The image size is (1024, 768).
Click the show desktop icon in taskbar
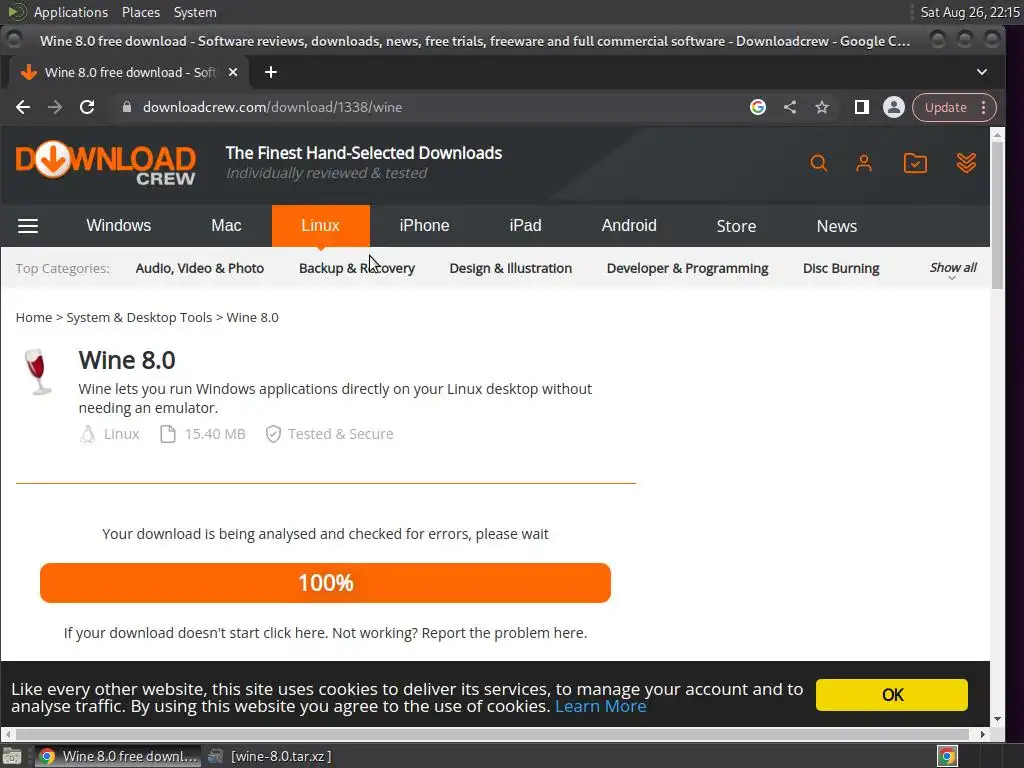click(x=12, y=756)
